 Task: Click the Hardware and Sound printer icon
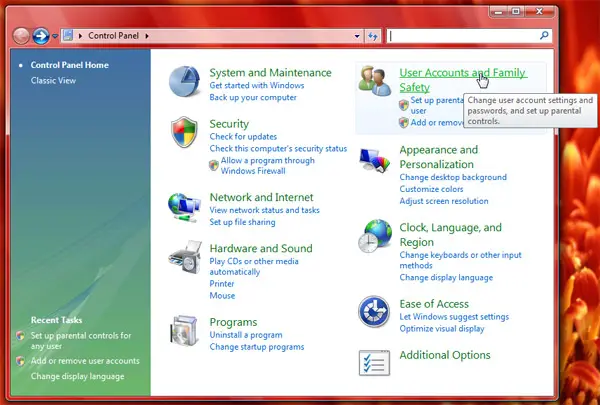point(185,257)
